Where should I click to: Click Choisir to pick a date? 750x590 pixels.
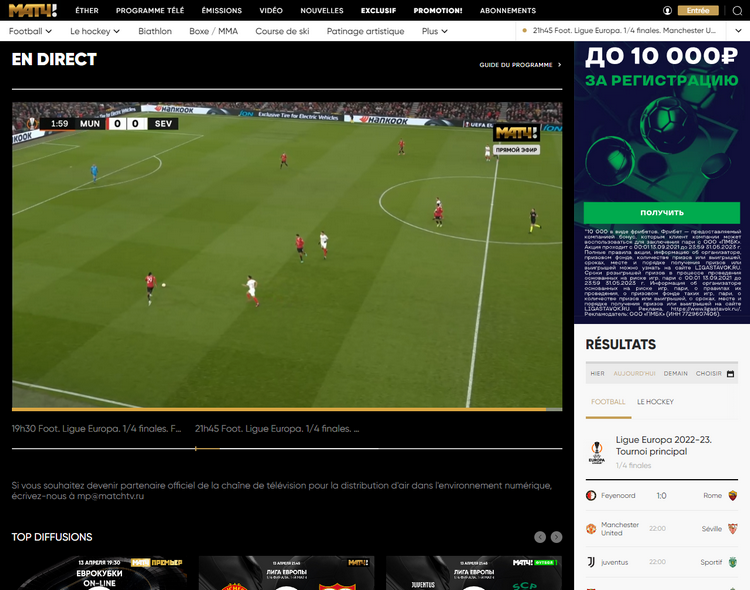[x=708, y=374]
